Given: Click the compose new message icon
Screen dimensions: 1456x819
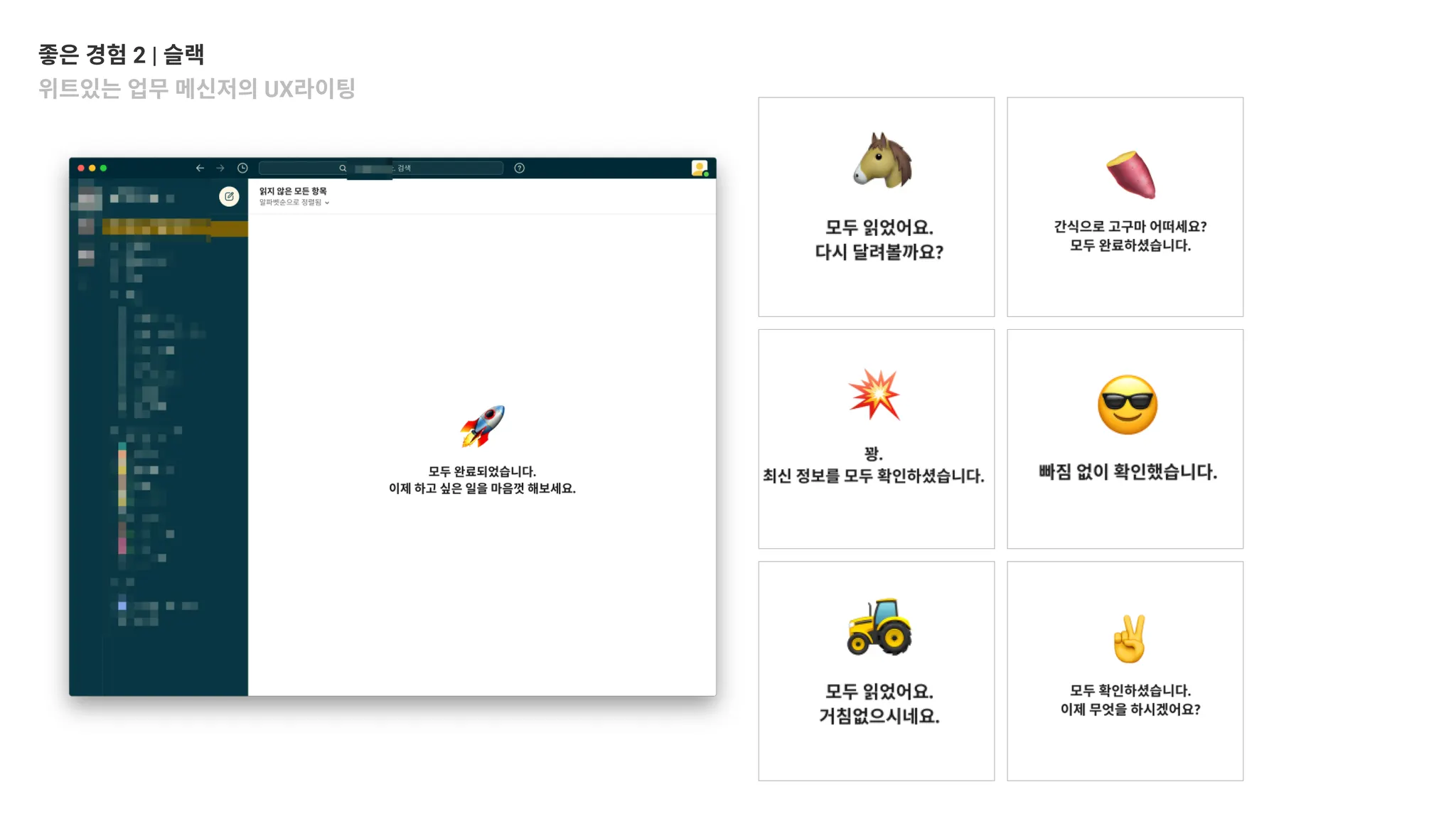Looking at the screenshot, I should coord(229,196).
